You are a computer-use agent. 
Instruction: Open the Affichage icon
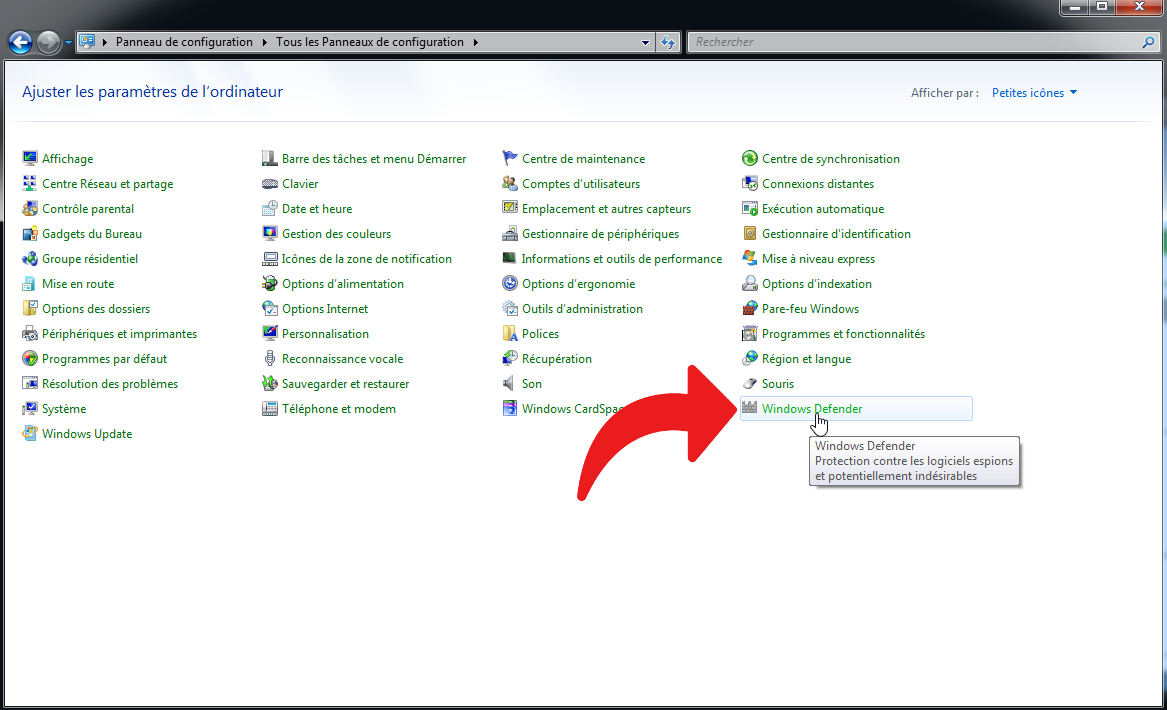(x=30, y=159)
